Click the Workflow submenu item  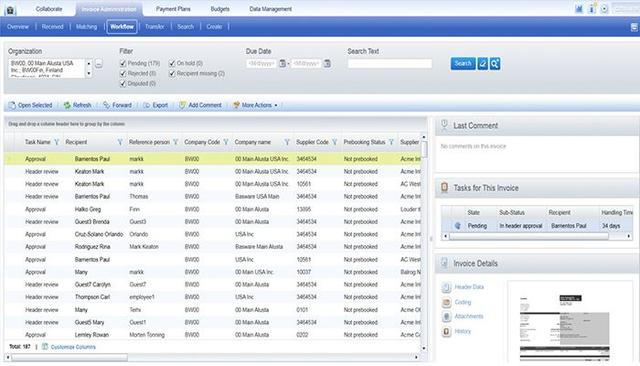(x=122, y=27)
